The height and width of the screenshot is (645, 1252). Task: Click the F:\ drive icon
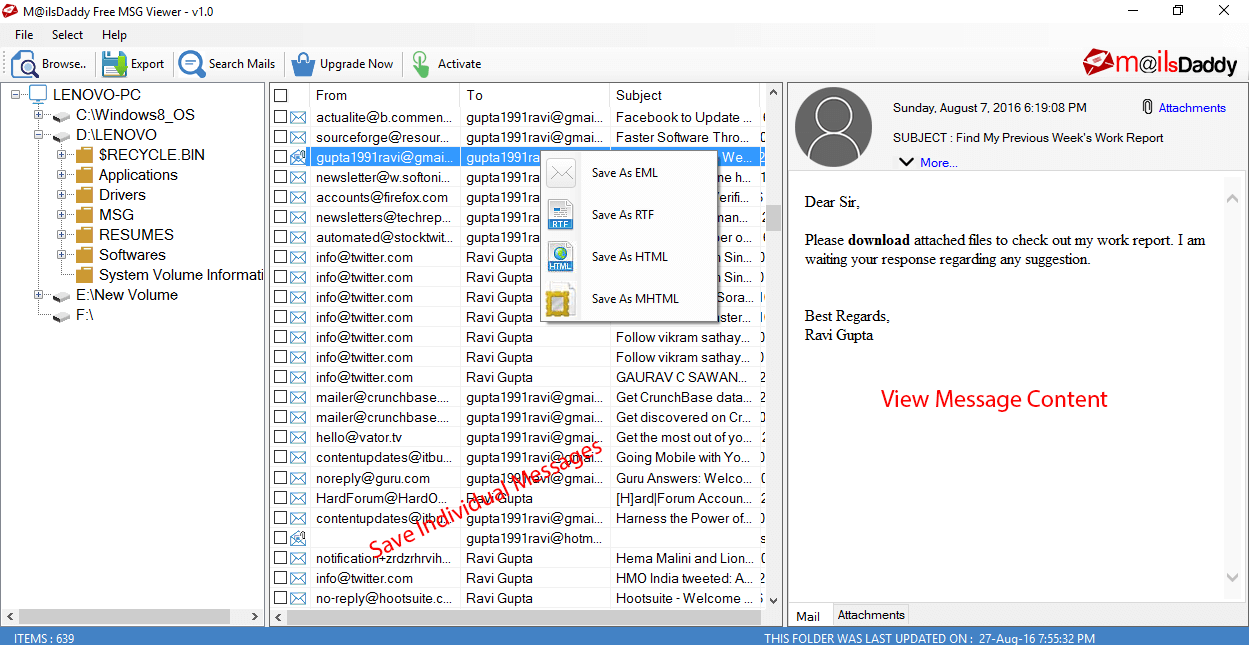pos(61,316)
